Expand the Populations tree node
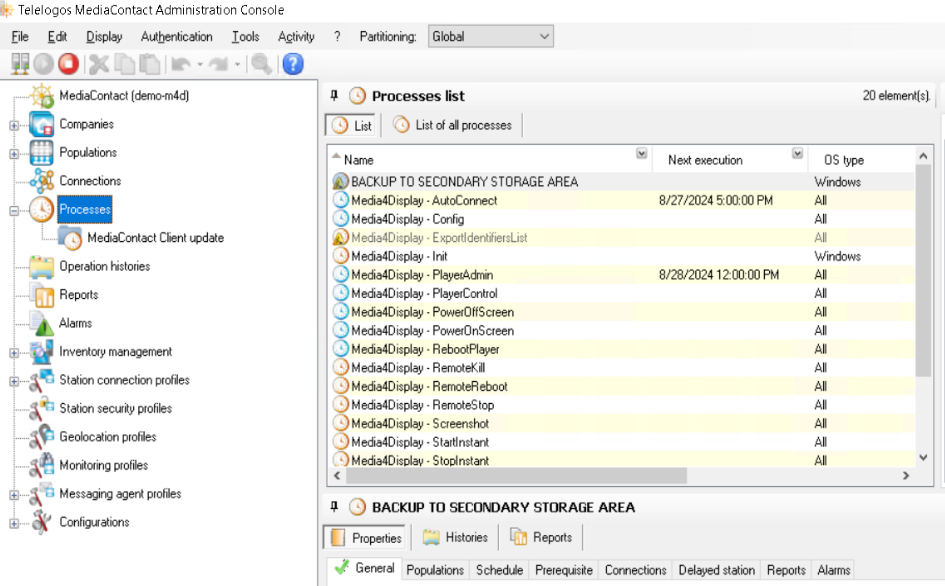The height and width of the screenshot is (586, 945). [14, 154]
